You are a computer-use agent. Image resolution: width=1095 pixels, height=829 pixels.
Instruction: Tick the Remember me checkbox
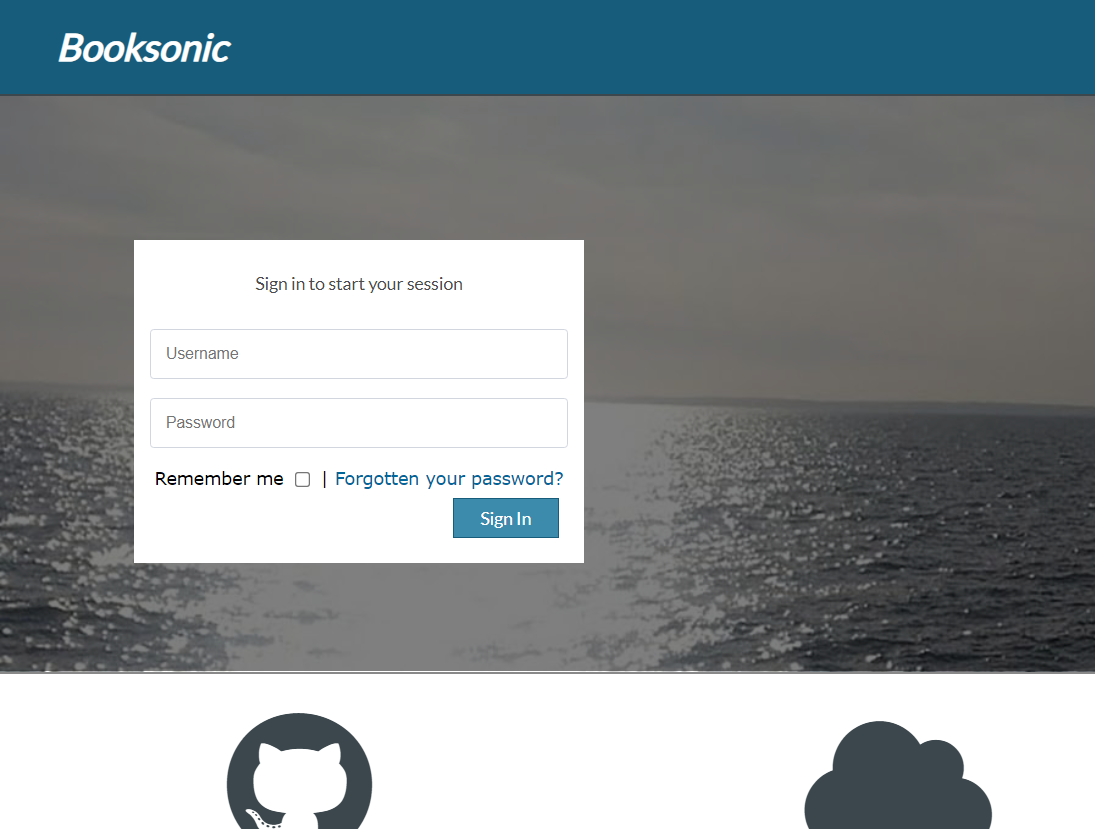coord(302,479)
